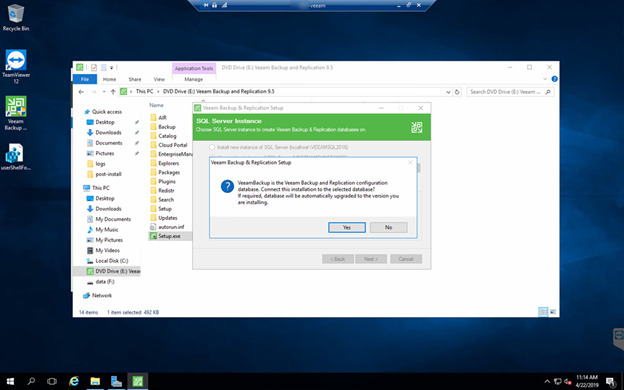
Task: Switch to large icons view layout
Action: [x=553, y=312]
